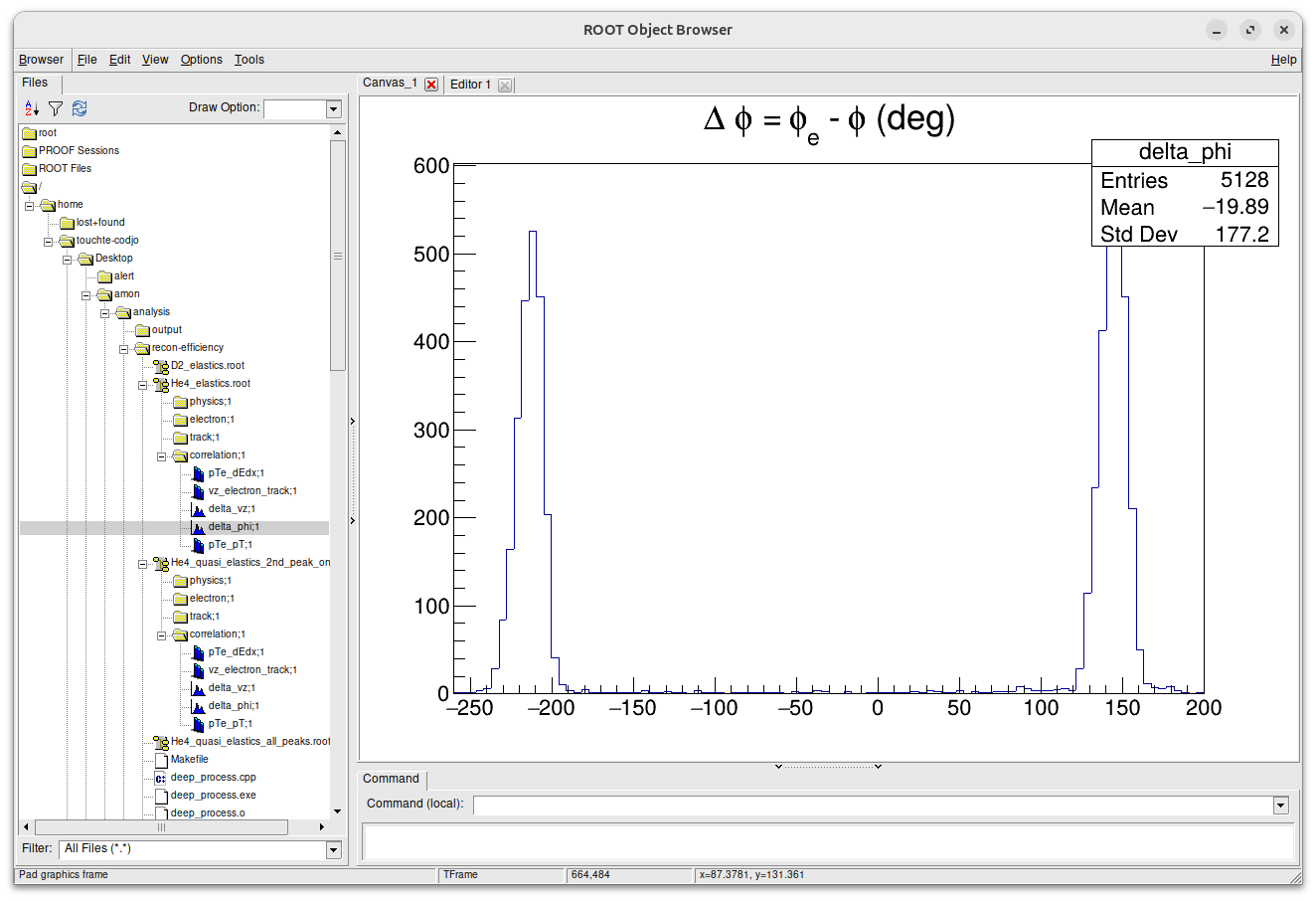Select highlighted delta_phi;1 histogram icon

point(198,527)
